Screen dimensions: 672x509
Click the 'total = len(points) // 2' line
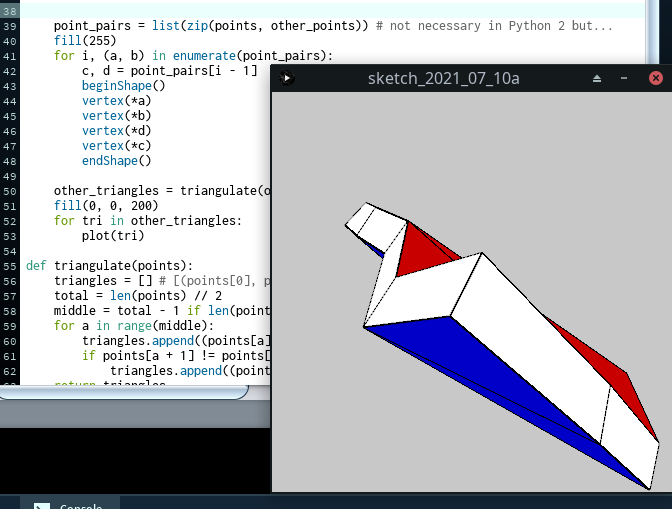(138, 296)
